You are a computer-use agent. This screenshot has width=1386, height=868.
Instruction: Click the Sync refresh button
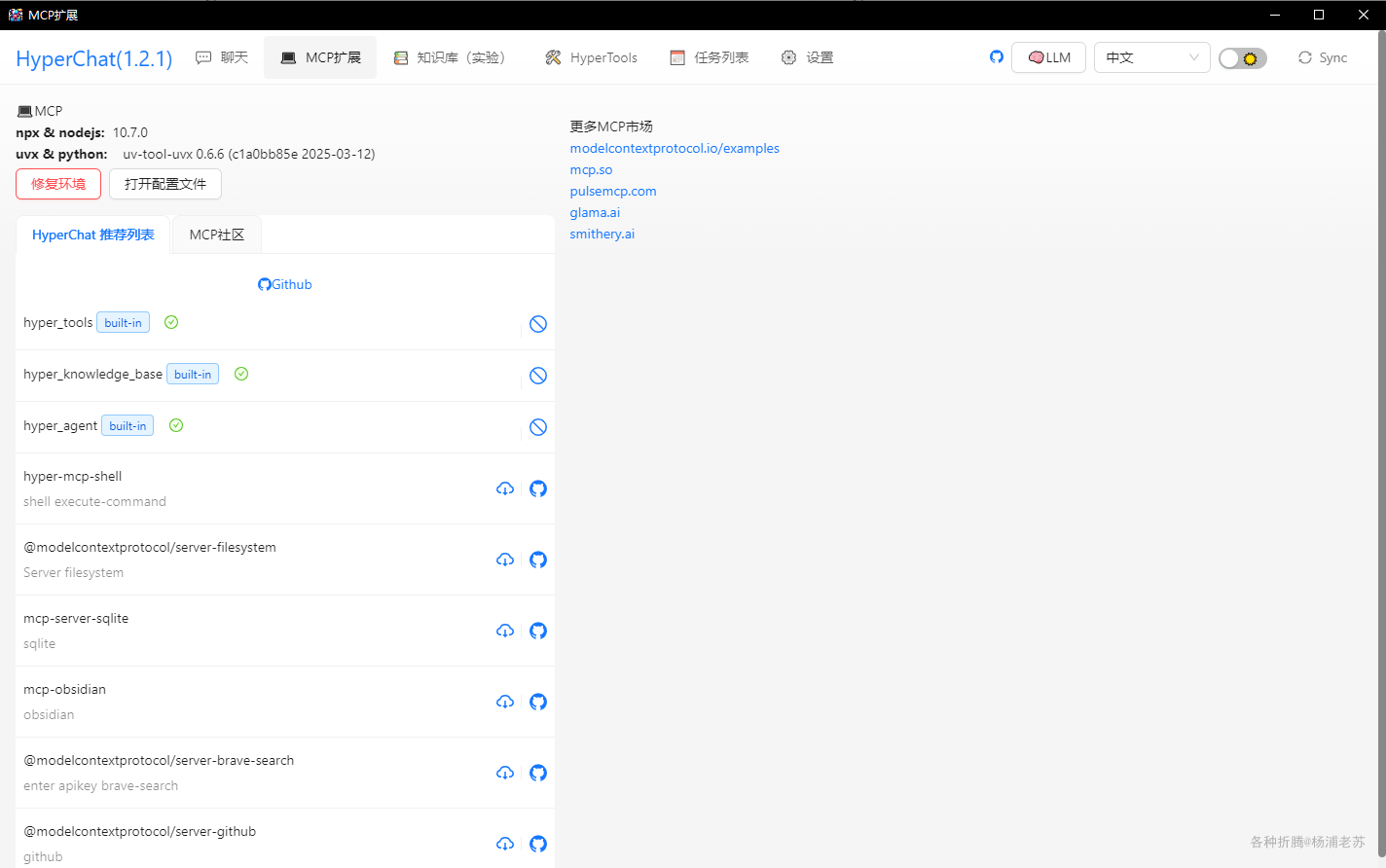click(x=1323, y=57)
